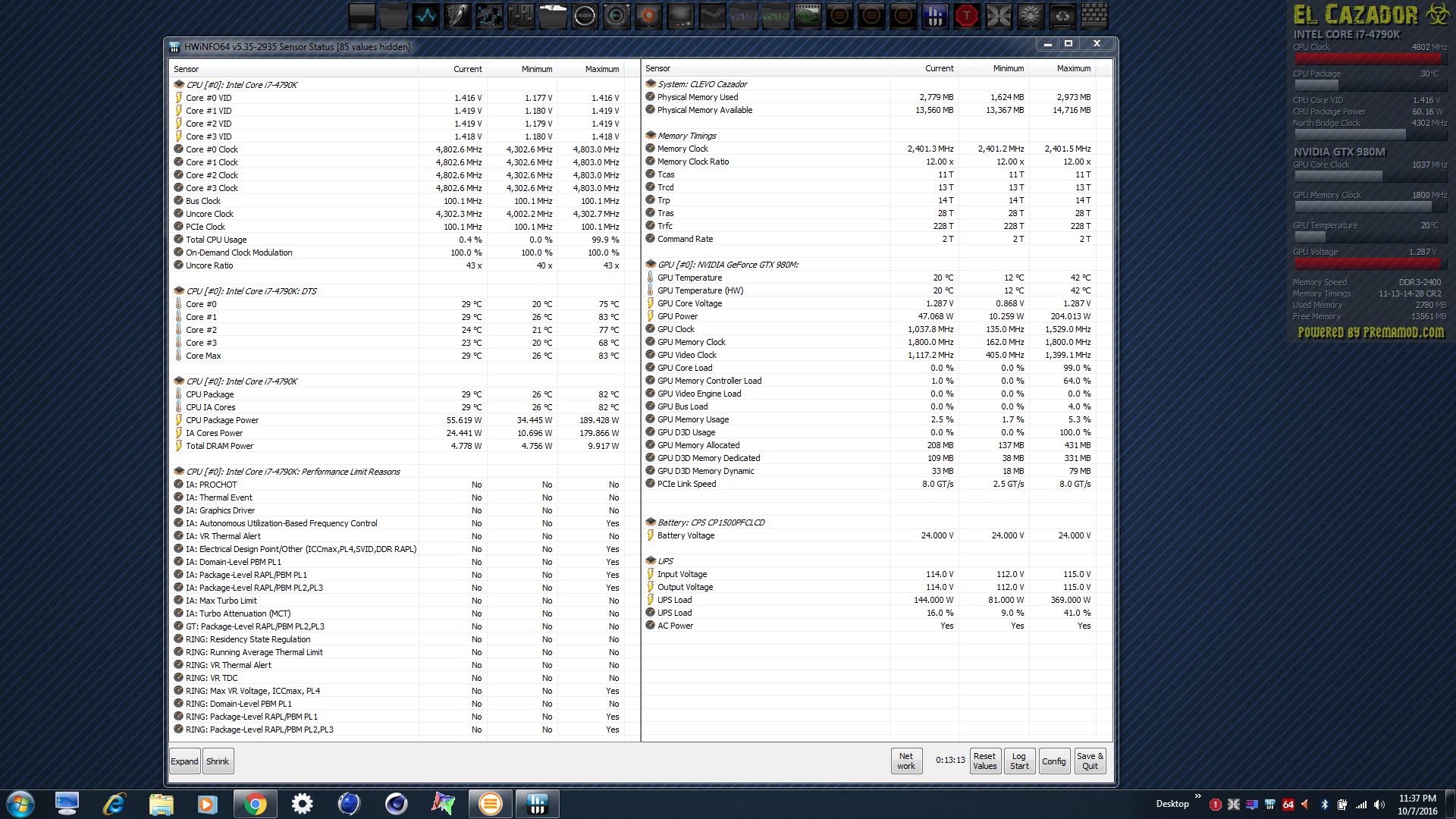Click the Expand button
This screenshot has height=819, width=1456.
(184, 761)
